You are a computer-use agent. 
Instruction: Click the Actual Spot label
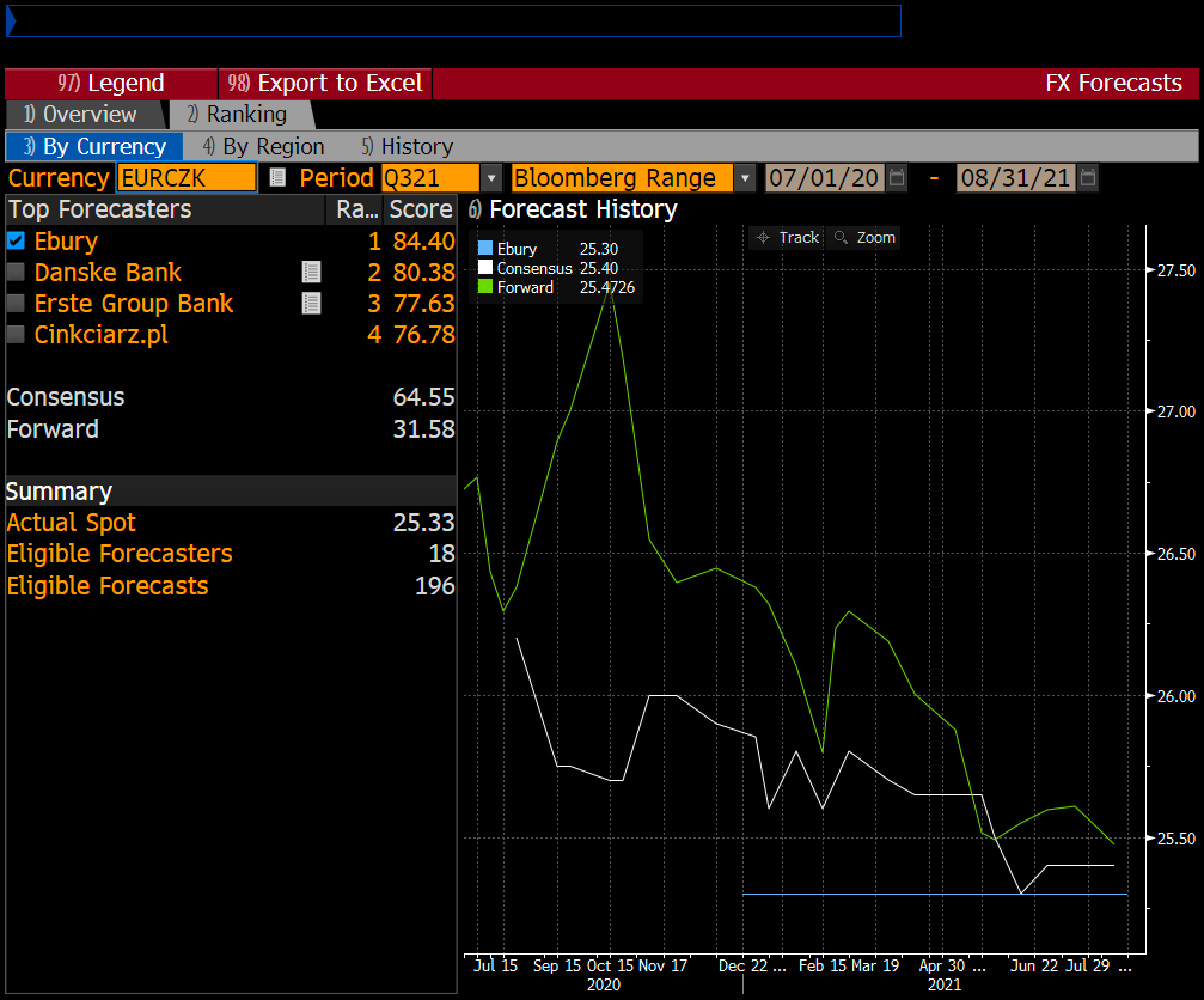71,522
